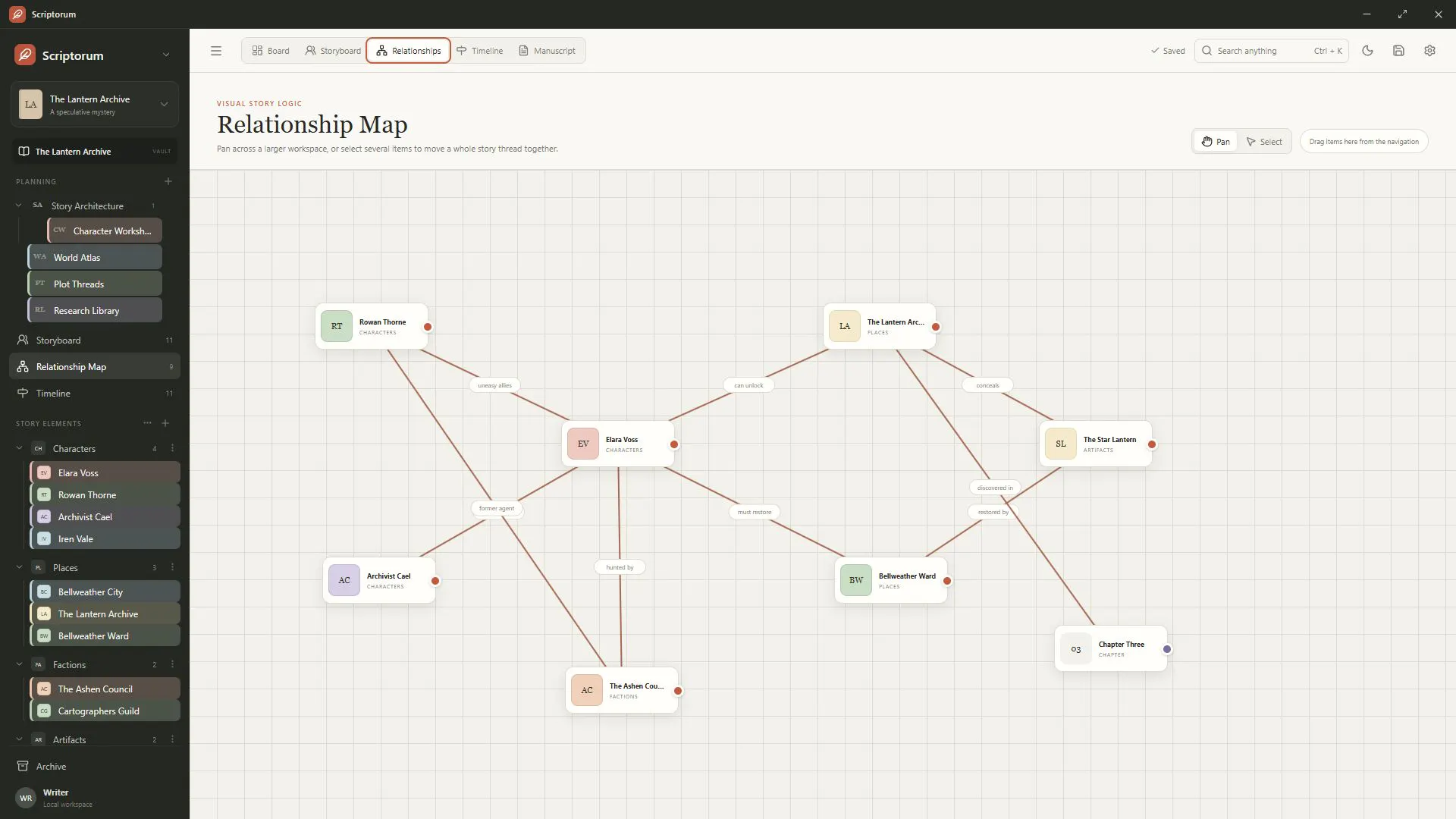1456x819 pixels.
Task: Click the Scriptorum logo icon in sidebar
Action: point(25,55)
